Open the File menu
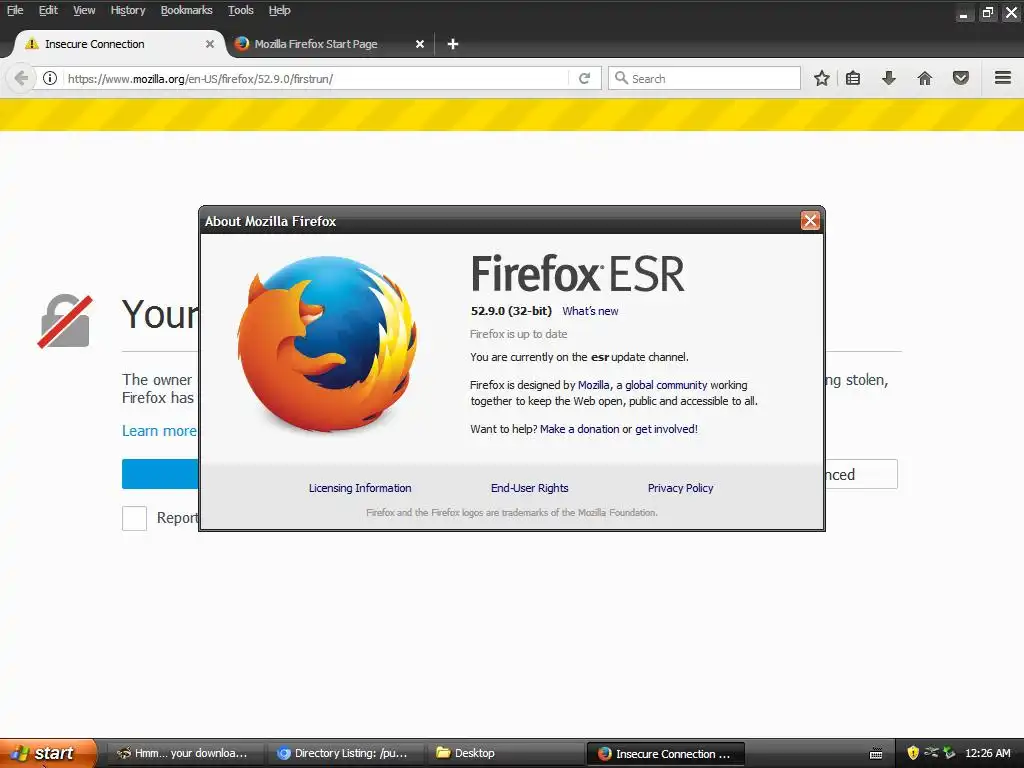Screen dimensions: 1024x768 click(x=15, y=10)
